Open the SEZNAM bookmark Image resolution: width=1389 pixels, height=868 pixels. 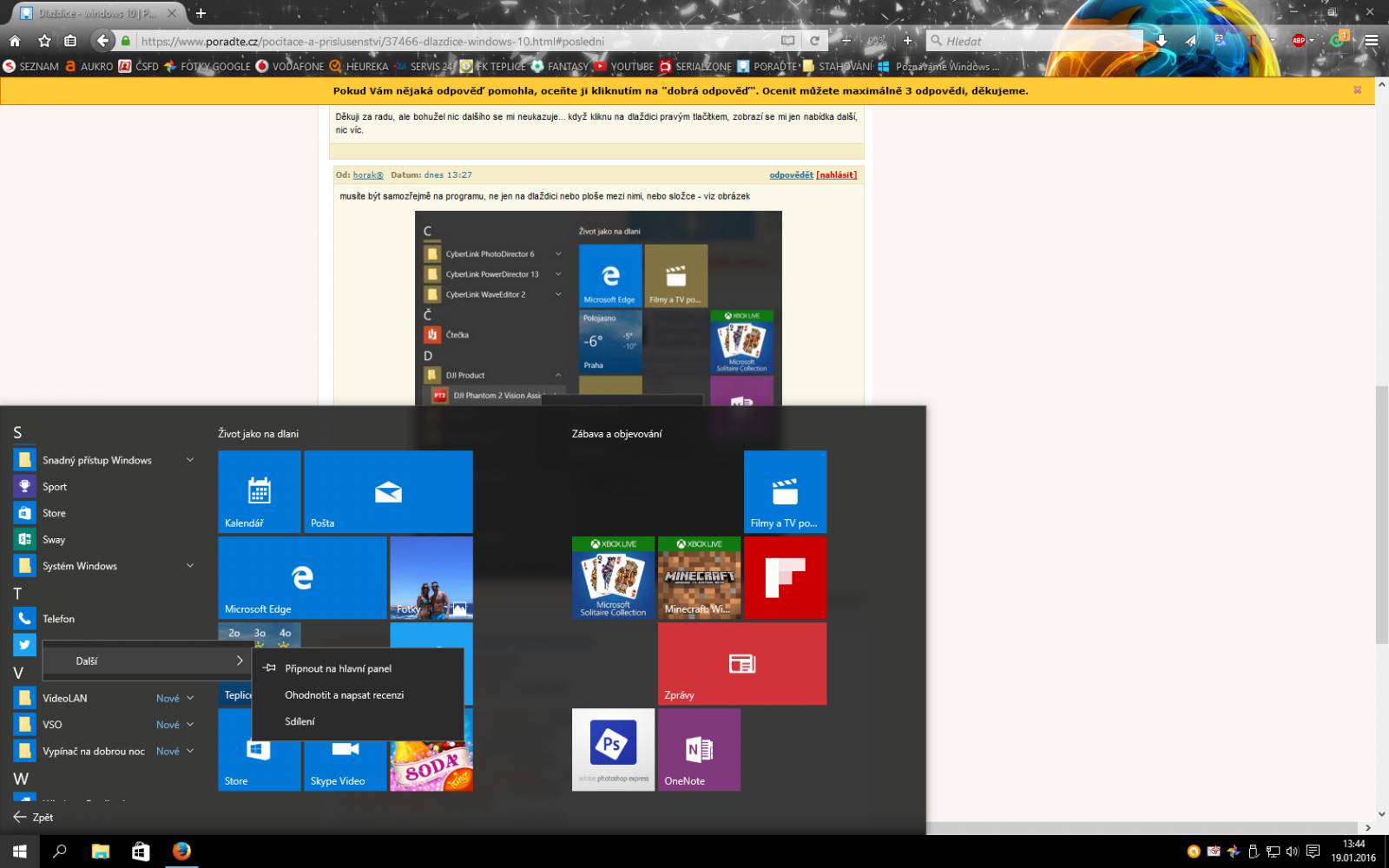31,66
